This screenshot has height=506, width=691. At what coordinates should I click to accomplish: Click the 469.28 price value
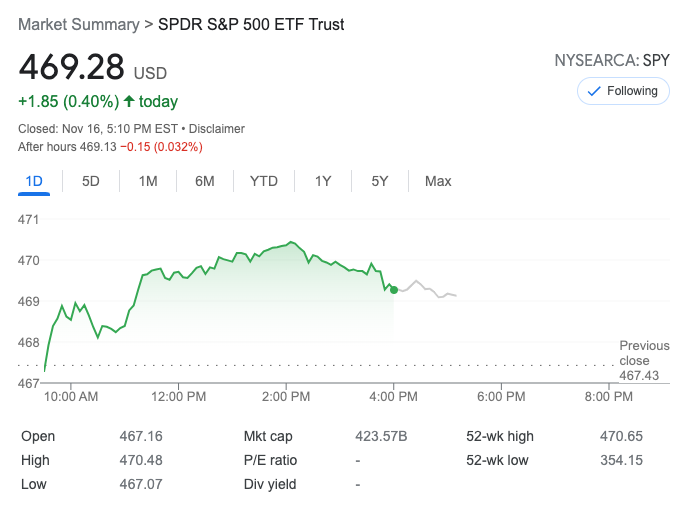(72, 67)
